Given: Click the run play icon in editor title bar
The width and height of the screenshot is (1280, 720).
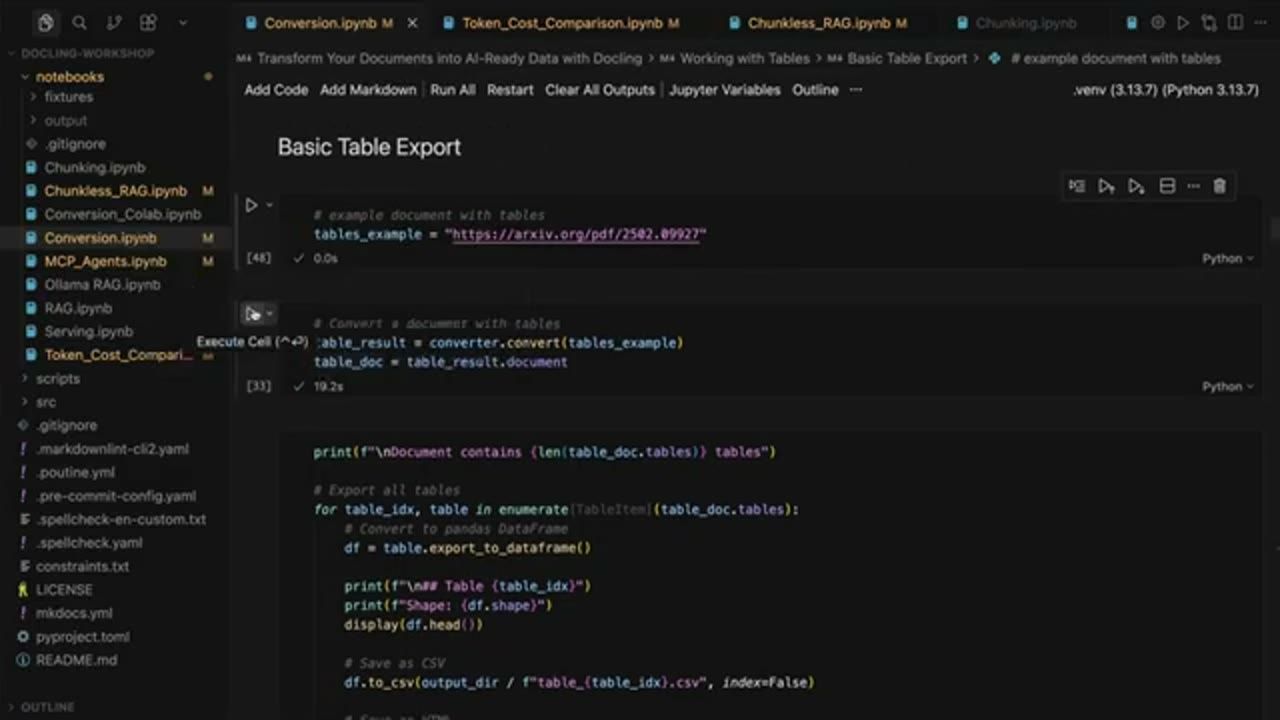Looking at the screenshot, I should 1183,22.
